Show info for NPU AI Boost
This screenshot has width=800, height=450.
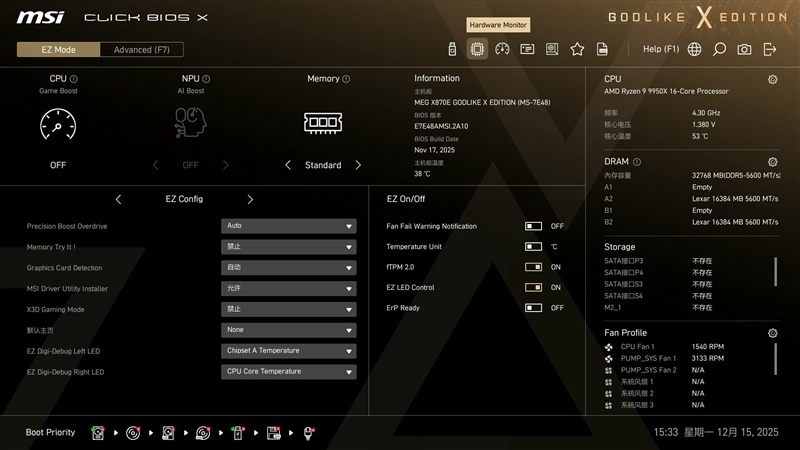[206, 79]
